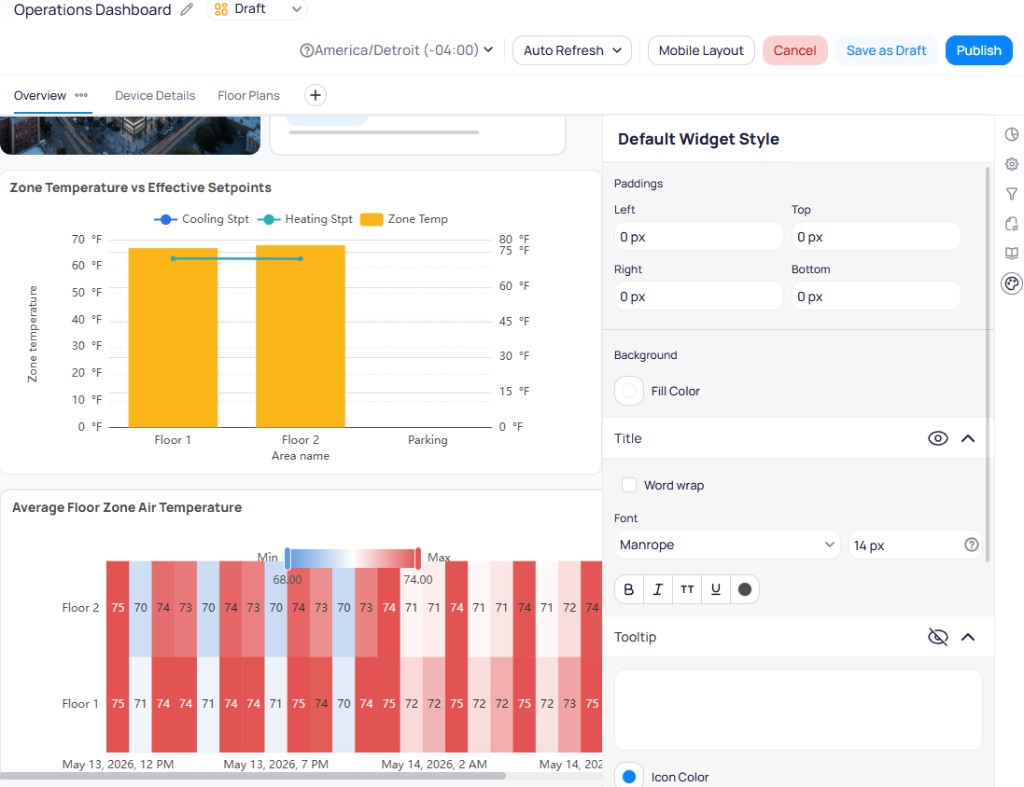Click the heatmap Max slider handle
The width and height of the screenshot is (1024, 787).
[418, 558]
